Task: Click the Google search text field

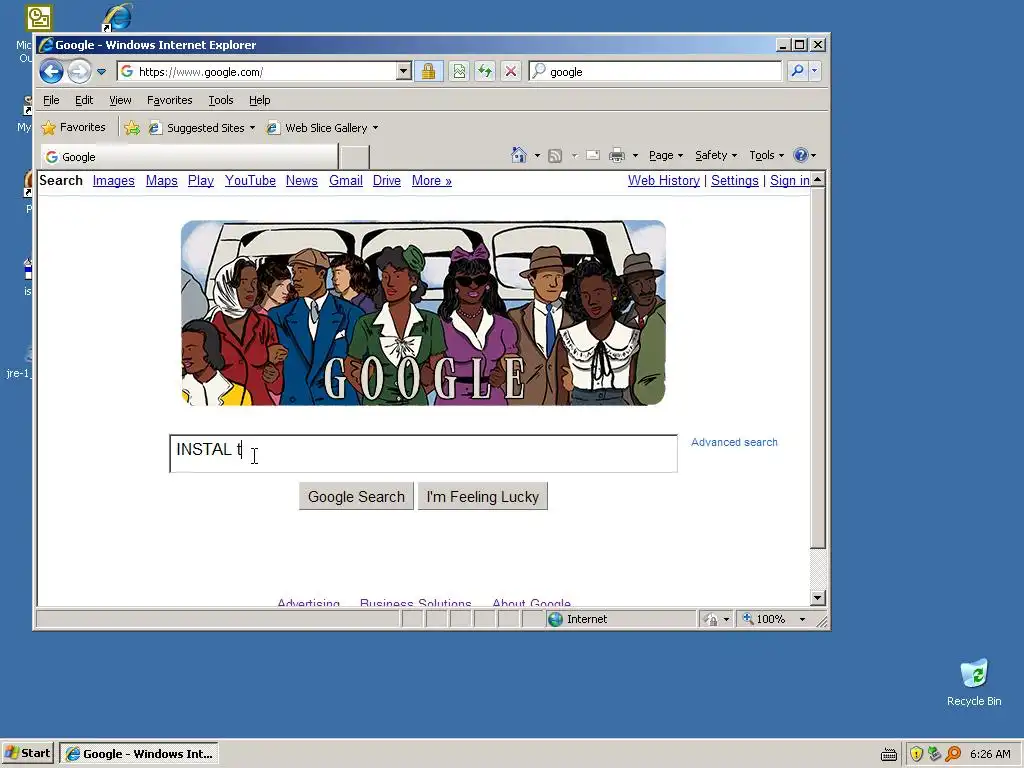Action: [x=423, y=453]
